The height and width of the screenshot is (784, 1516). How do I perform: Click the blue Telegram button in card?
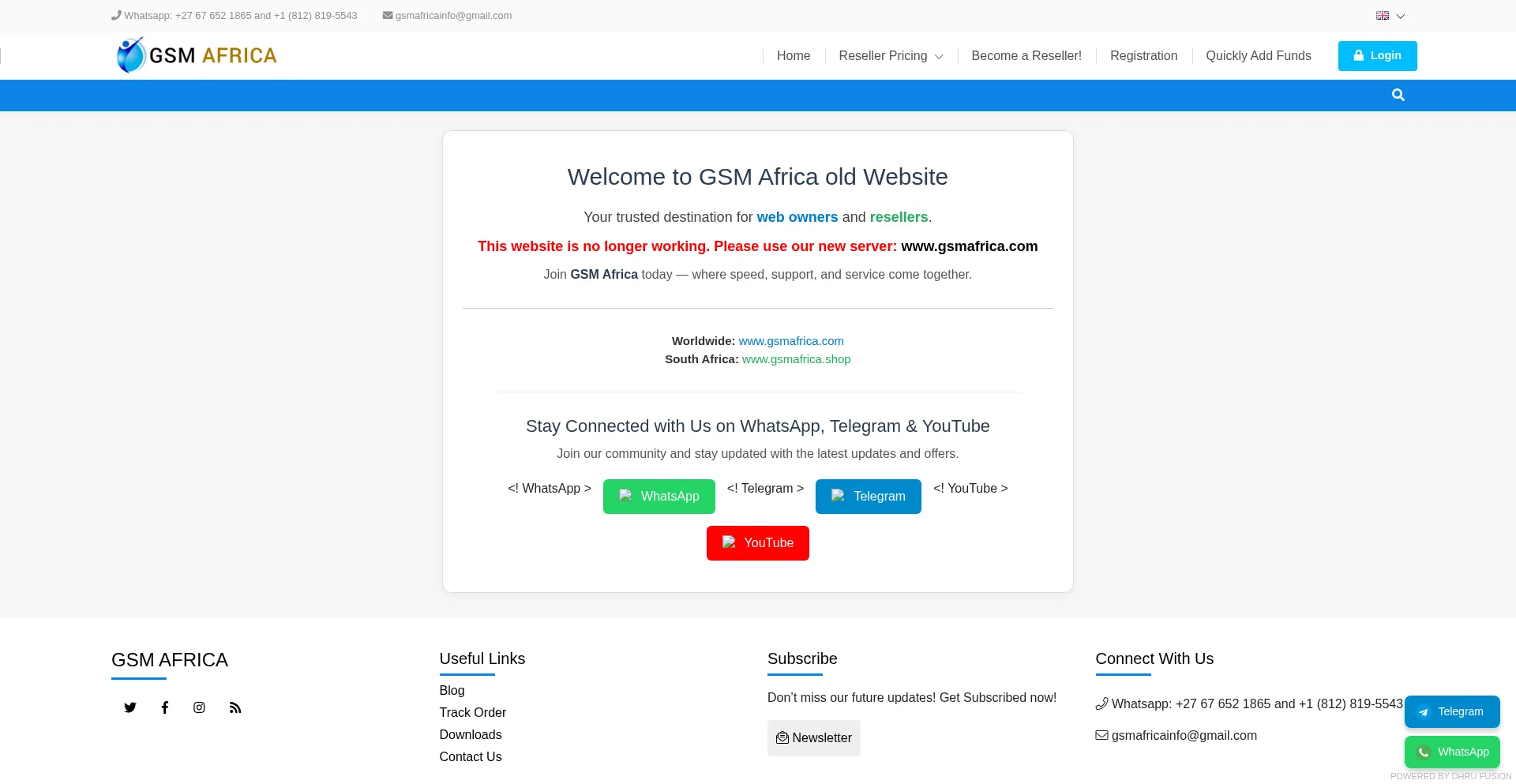(x=868, y=497)
